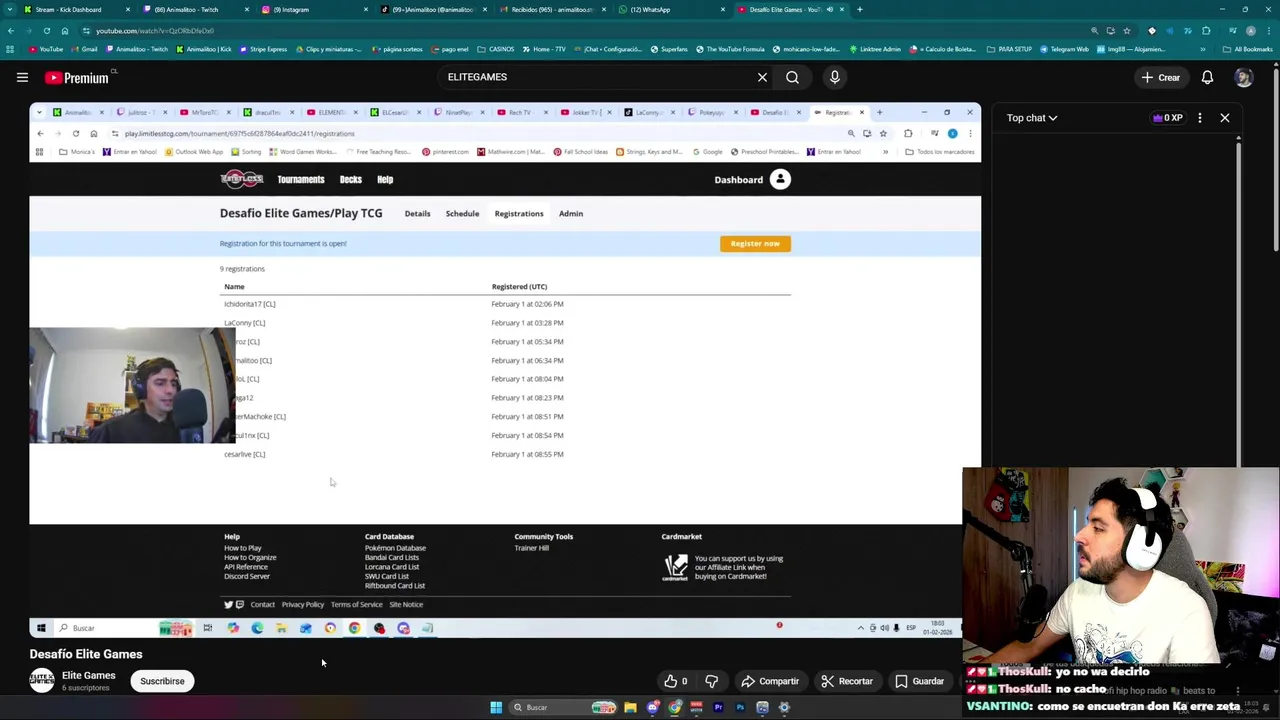Click the Crear create button
This screenshot has height=720, width=1280.
click(x=1161, y=77)
